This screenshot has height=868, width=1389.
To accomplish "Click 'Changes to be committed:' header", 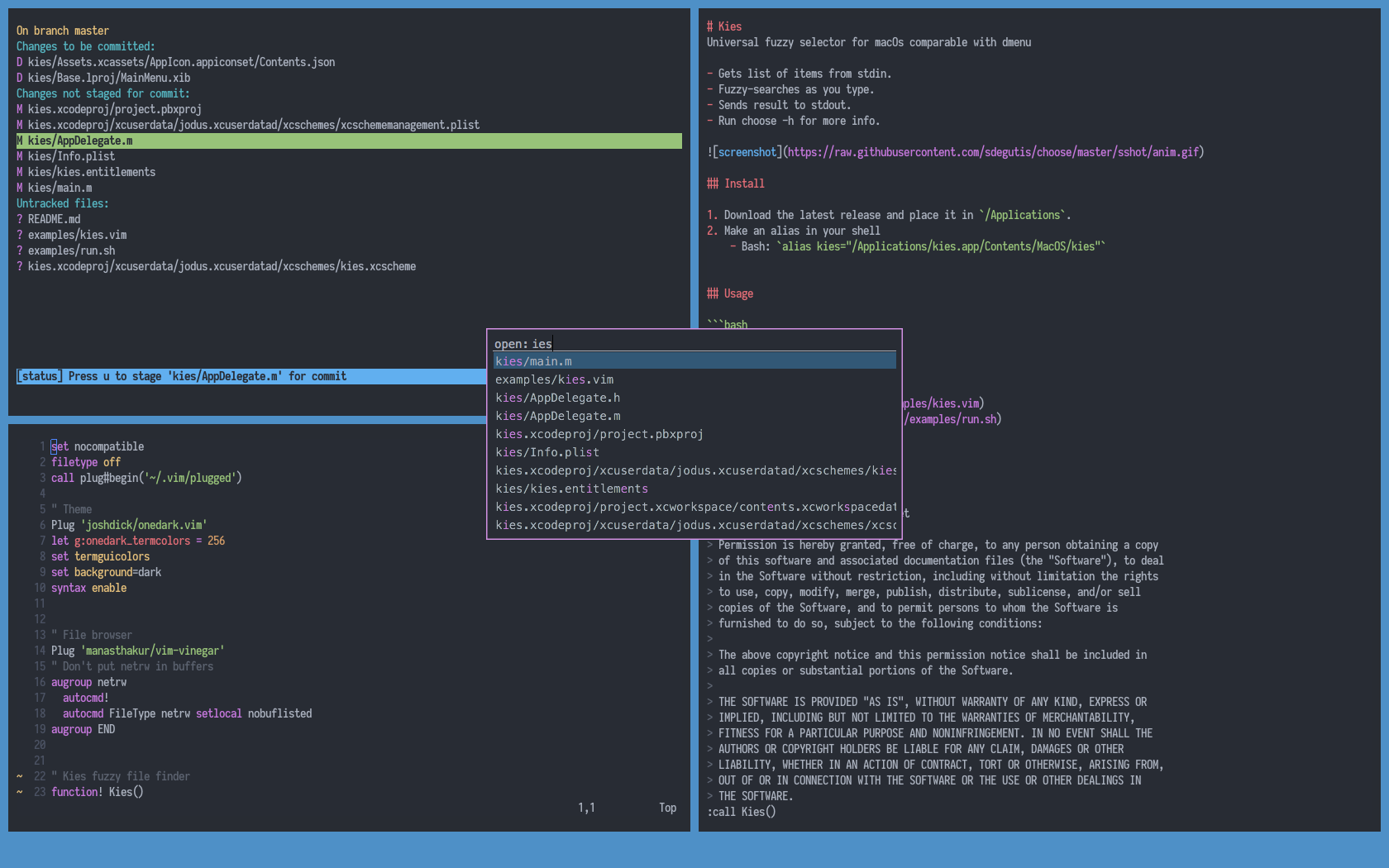I will click(86, 46).
